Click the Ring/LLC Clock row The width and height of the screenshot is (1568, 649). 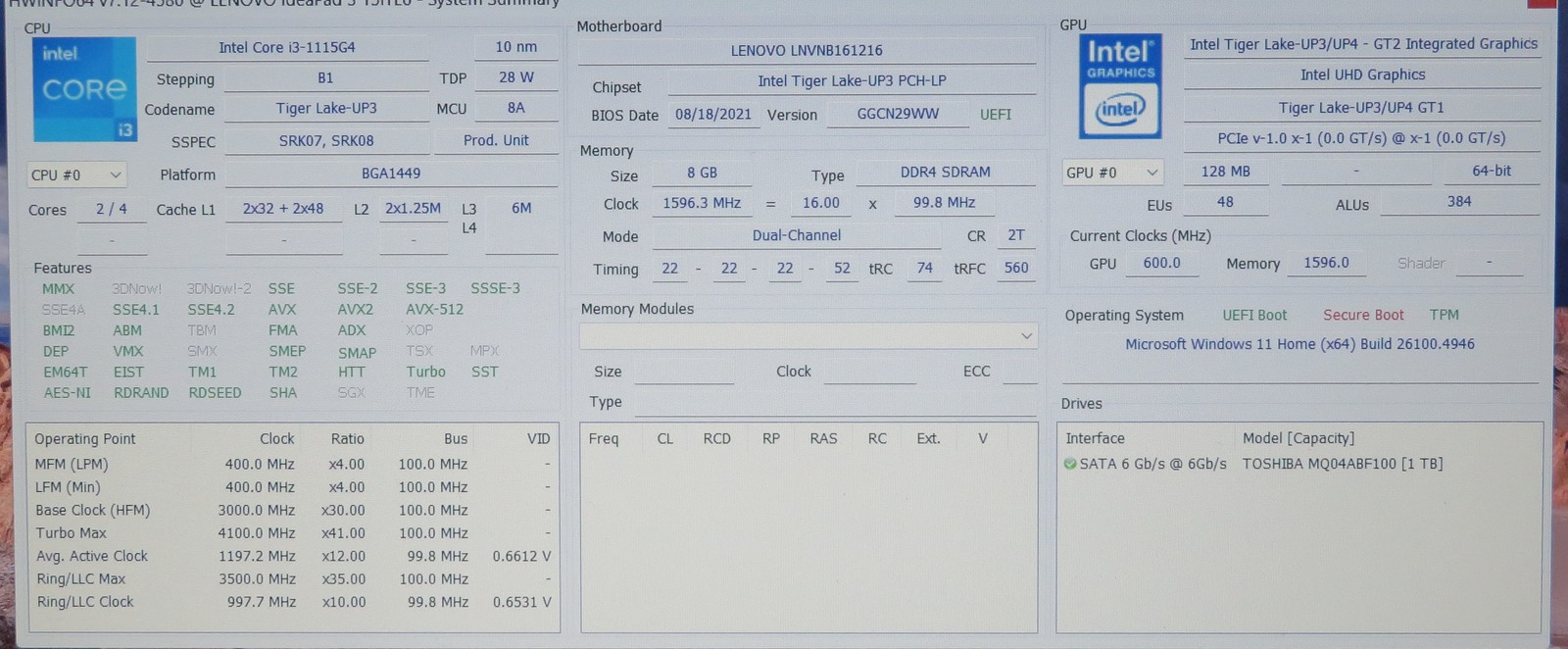pyautogui.click(x=293, y=602)
